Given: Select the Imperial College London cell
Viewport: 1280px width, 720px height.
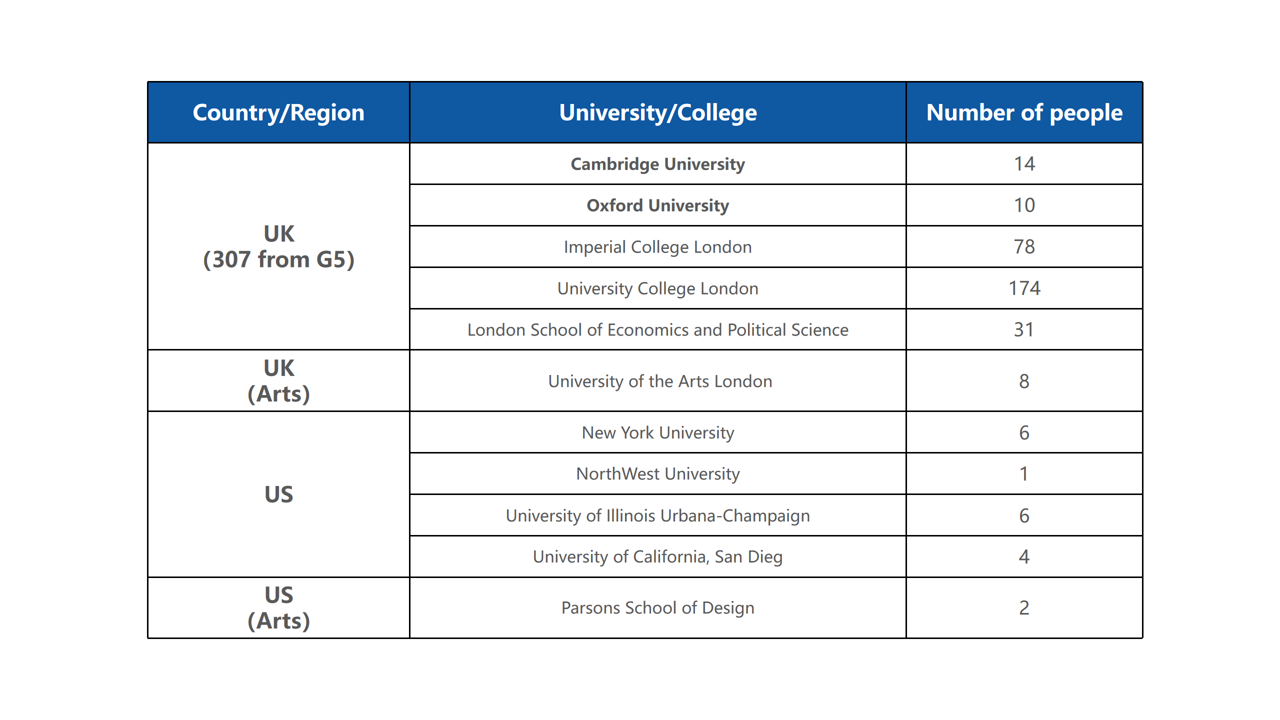Looking at the screenshot, I should 658,247.
